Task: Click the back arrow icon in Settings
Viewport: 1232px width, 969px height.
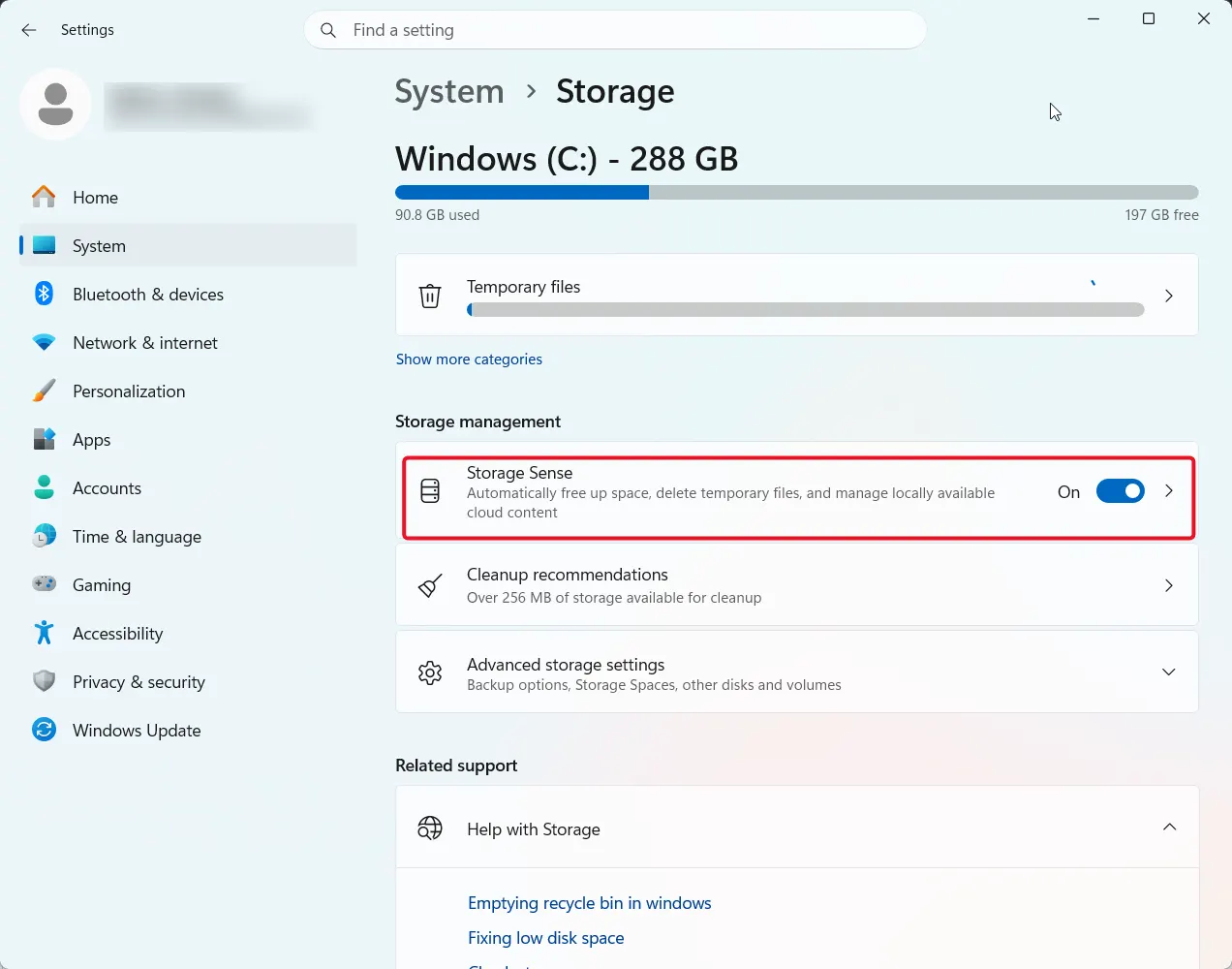Action: point(29,30)
